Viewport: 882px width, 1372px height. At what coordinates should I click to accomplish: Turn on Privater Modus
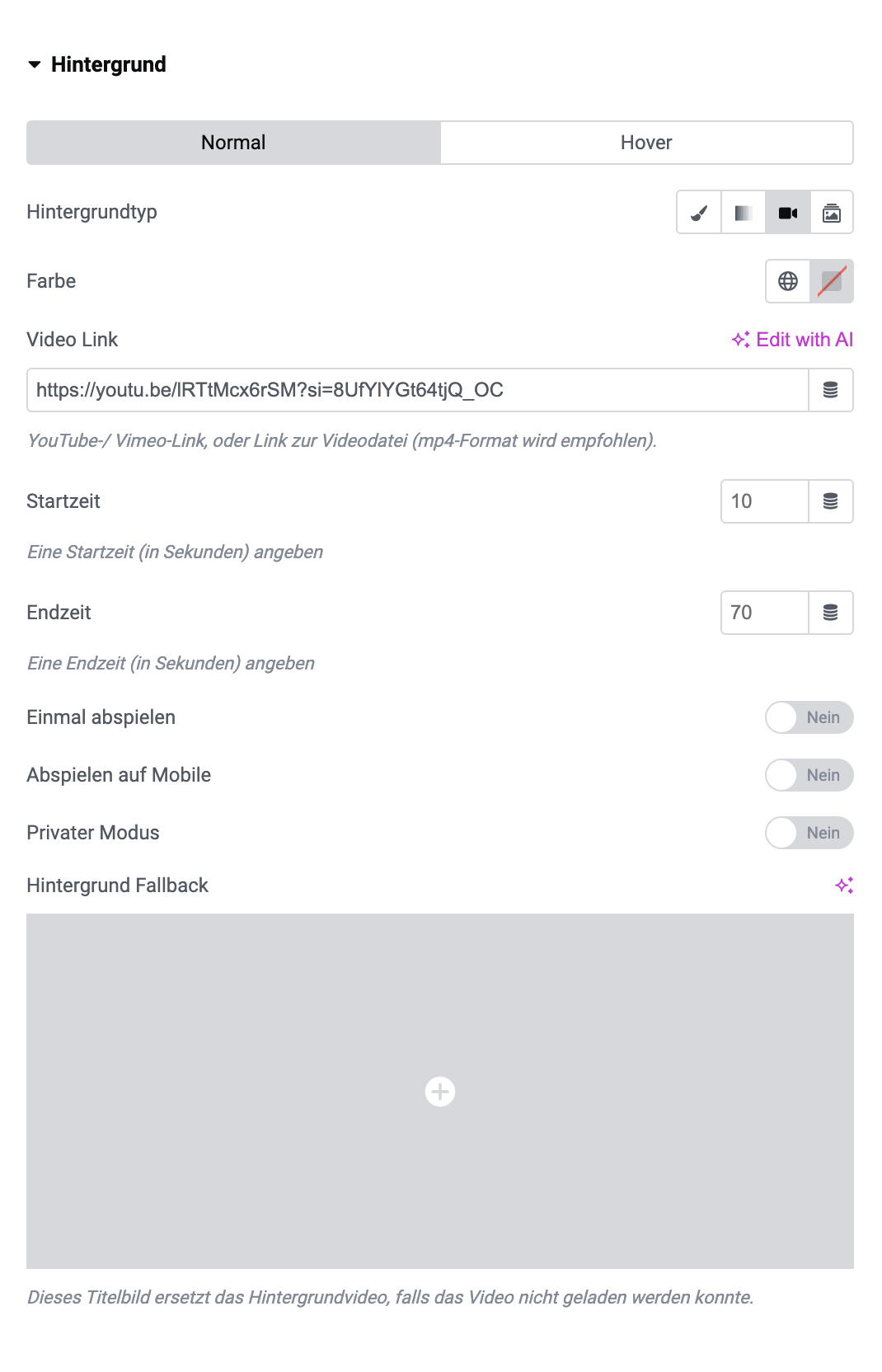pos(809,833)
